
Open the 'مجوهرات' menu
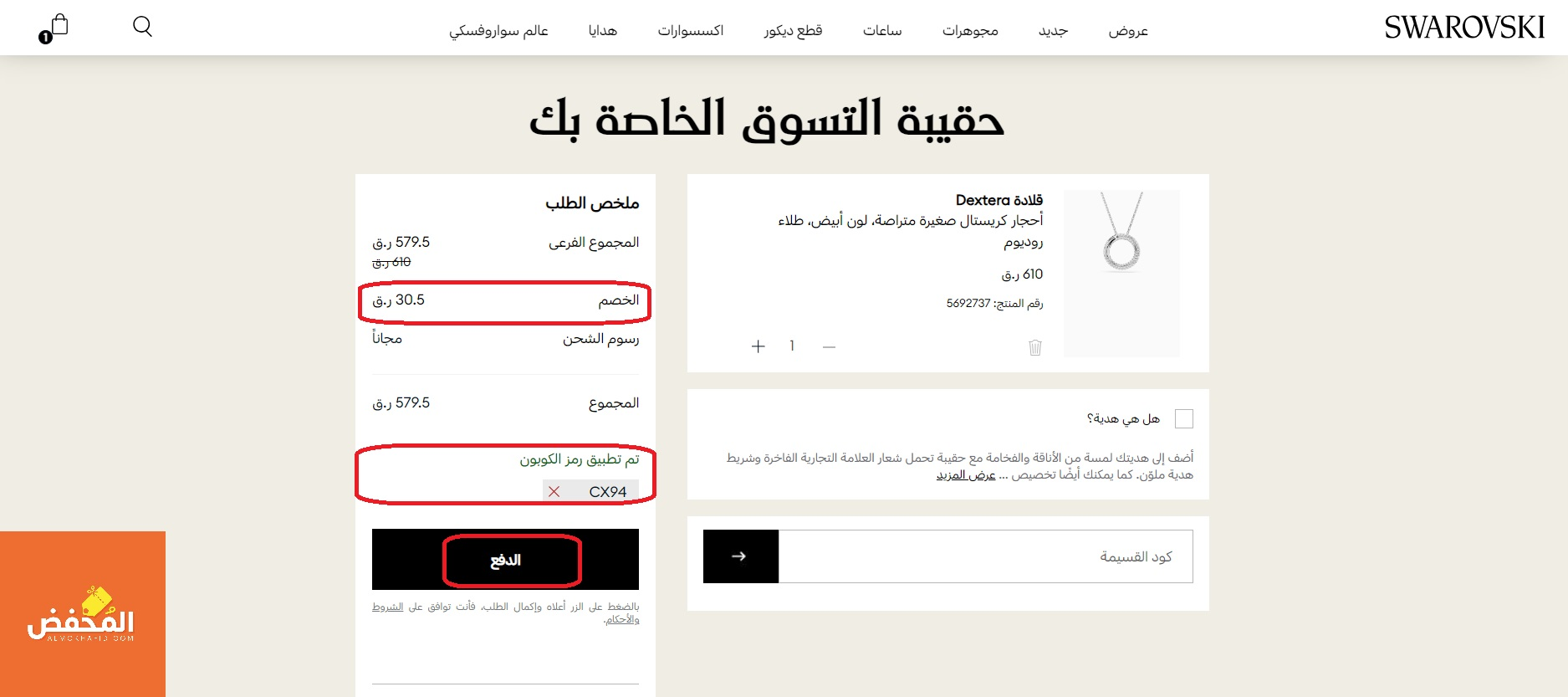(970, 31)
